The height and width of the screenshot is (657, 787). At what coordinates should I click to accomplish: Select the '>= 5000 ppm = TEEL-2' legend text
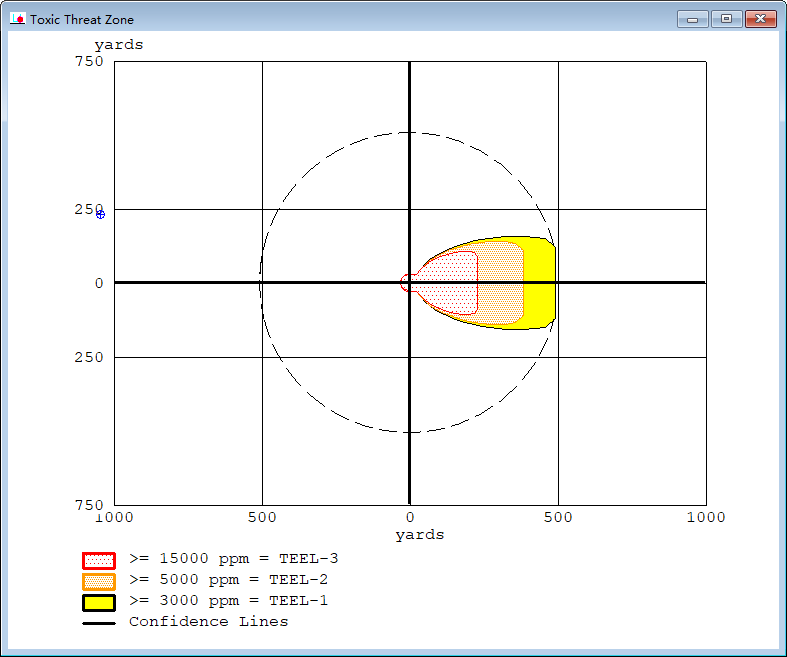pyautogui.click(x=229, y=580)
